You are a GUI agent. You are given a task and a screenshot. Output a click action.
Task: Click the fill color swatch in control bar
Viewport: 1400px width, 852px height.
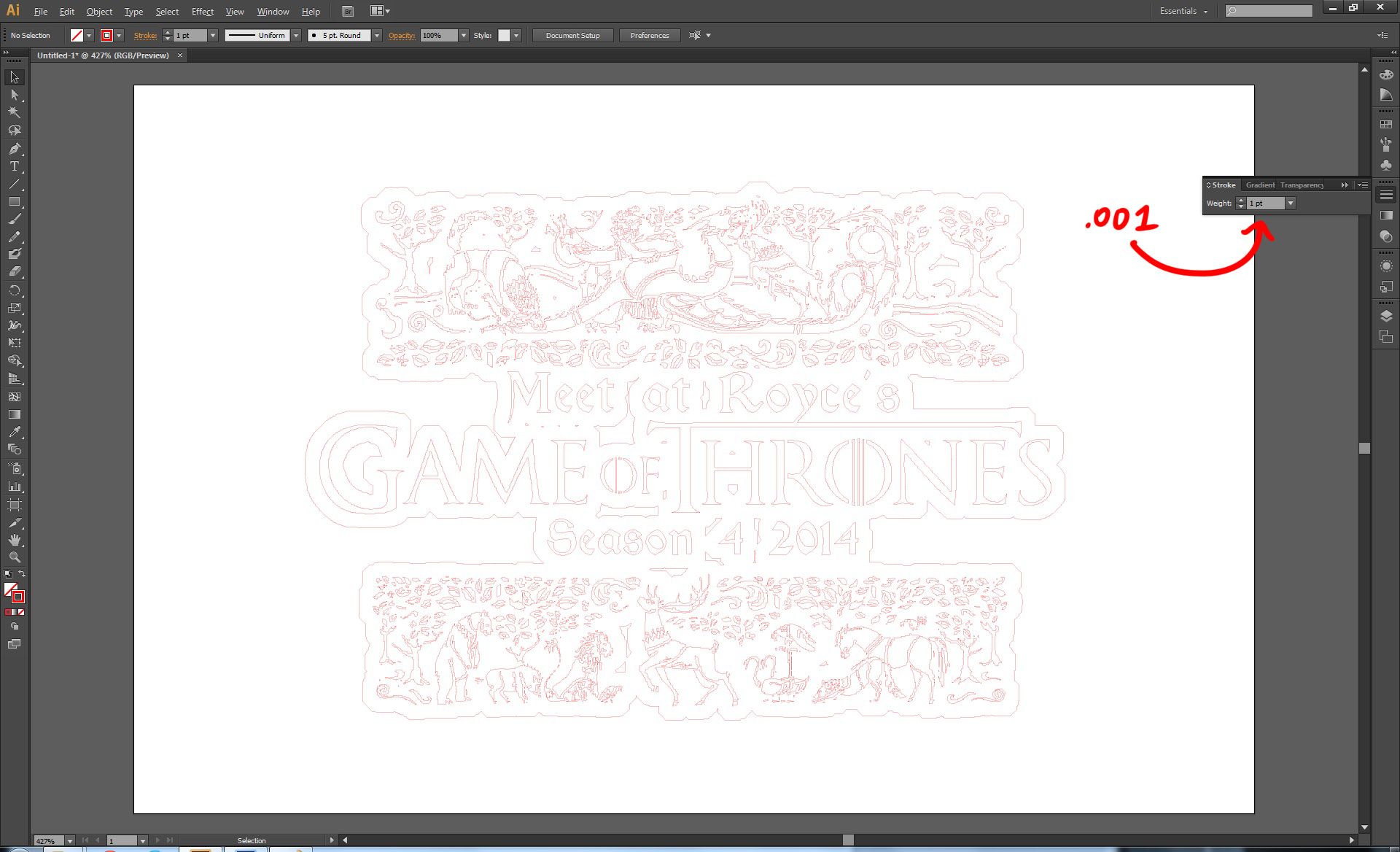point(77,36)
